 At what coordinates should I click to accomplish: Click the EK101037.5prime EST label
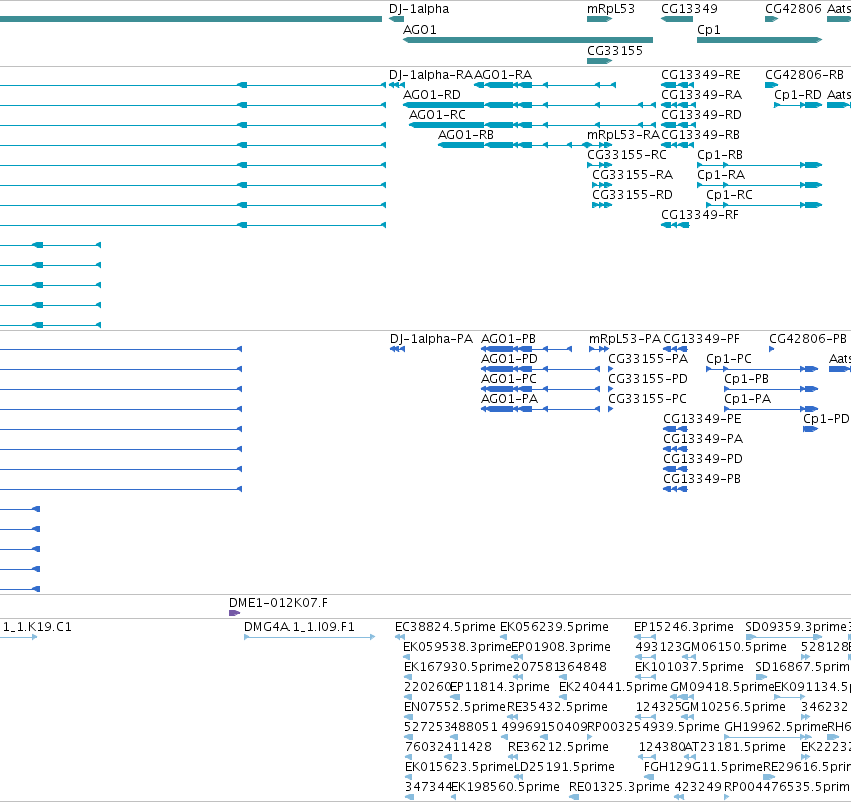coord(689,667)
